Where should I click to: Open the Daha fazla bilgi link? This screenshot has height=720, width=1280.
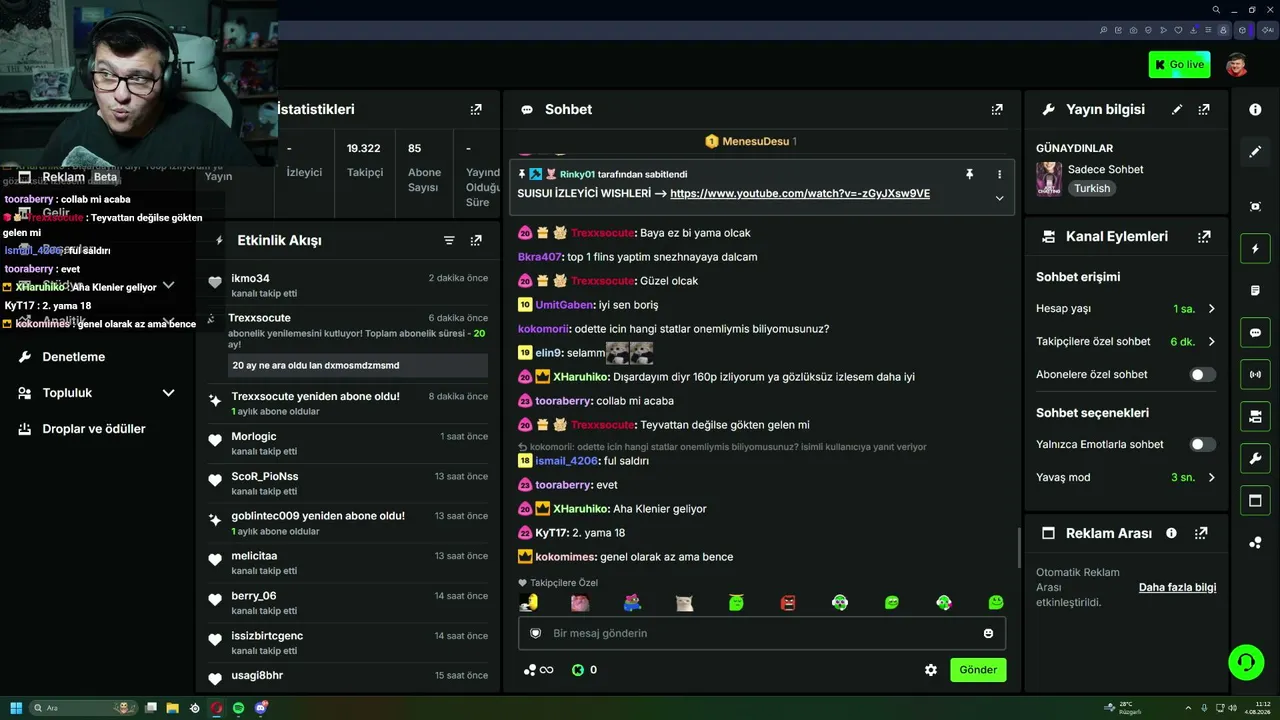[x=1177, y=587]
